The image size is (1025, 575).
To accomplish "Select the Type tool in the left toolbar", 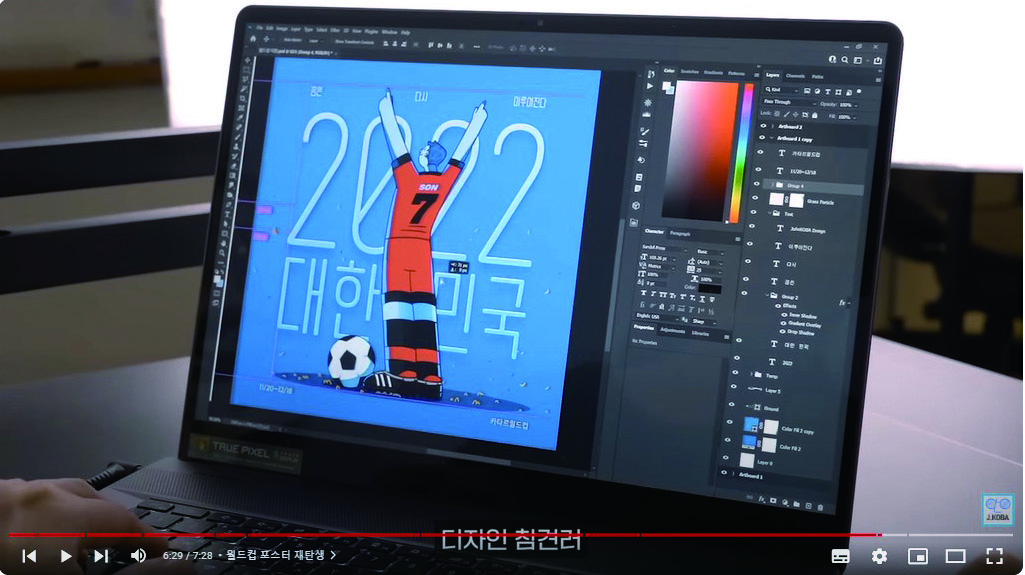I will [227, 214].
